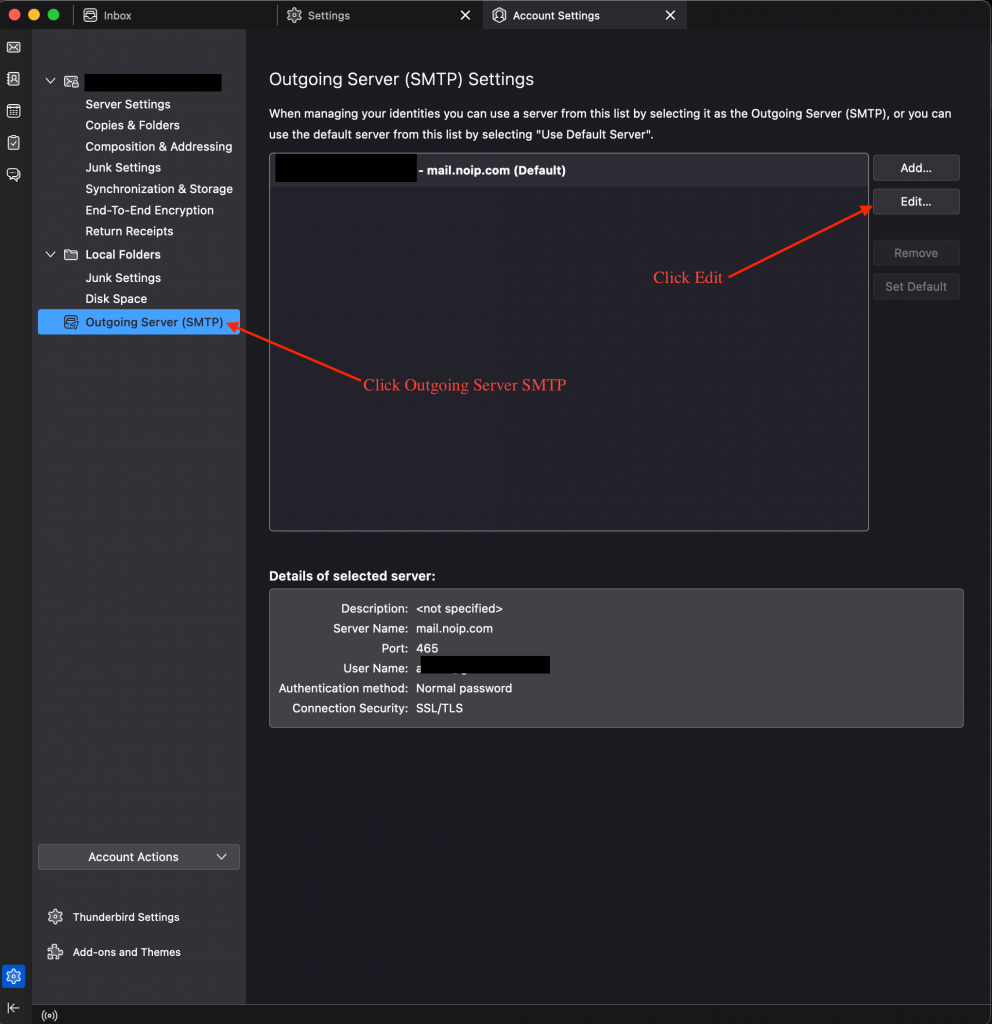Image resolution: width=992 pixels, height=1024 pixels.
Task: Collapse the mail account tree chevron
Action: click(50, 81)
